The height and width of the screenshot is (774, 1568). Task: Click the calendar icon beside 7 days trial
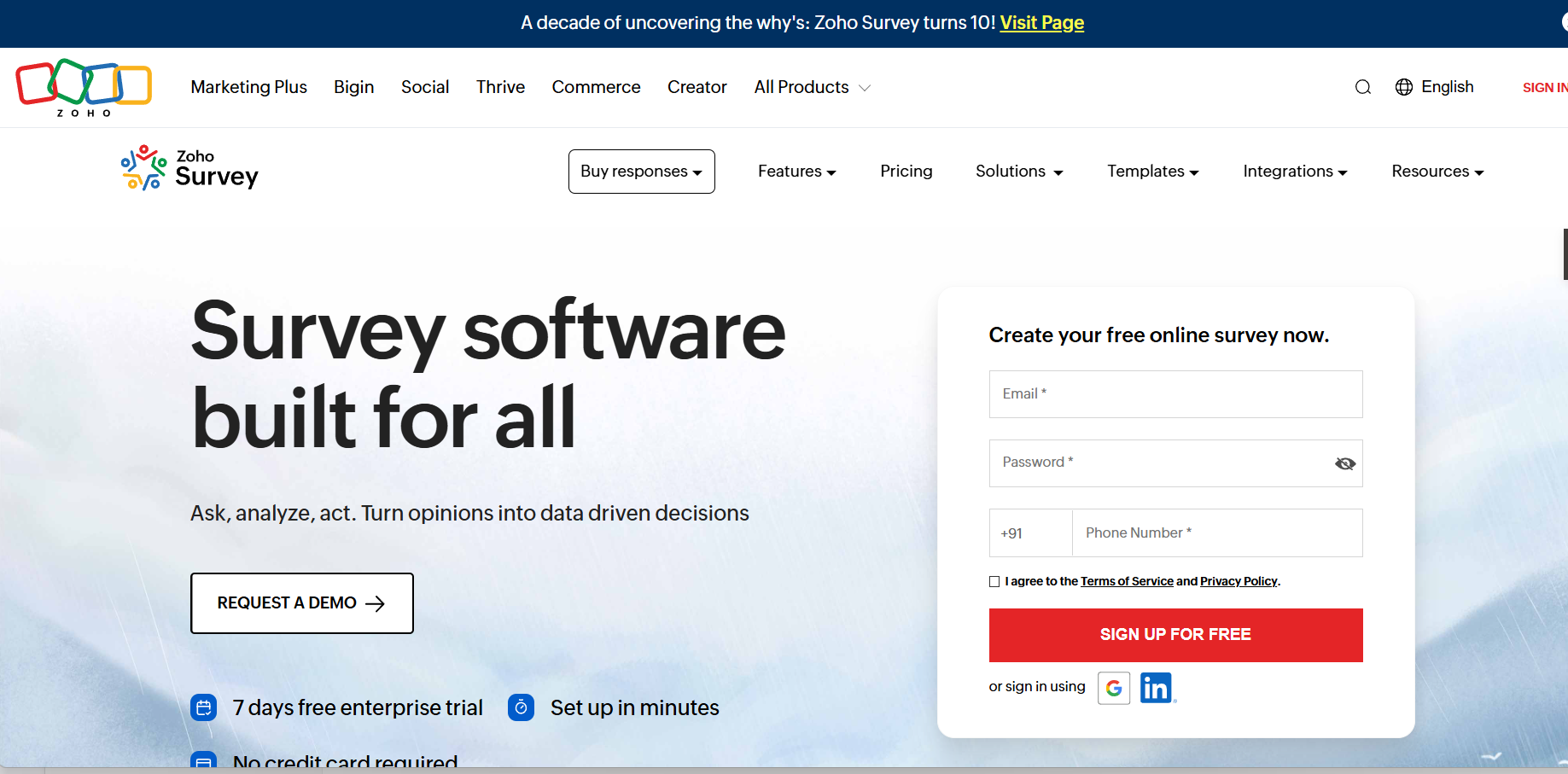pyautogui.click(x=203, y=707)
